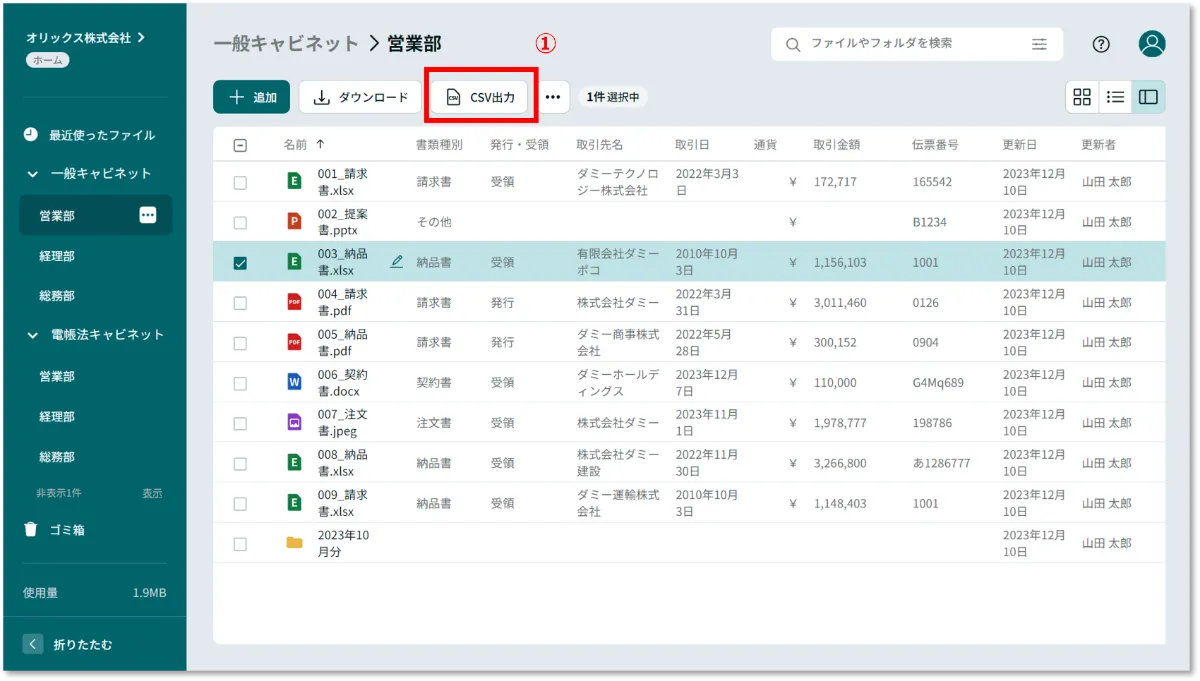The height and width of the screenshot is (681, 1200).
Task: Open the help question mark icon
Action: point(1101,44)
